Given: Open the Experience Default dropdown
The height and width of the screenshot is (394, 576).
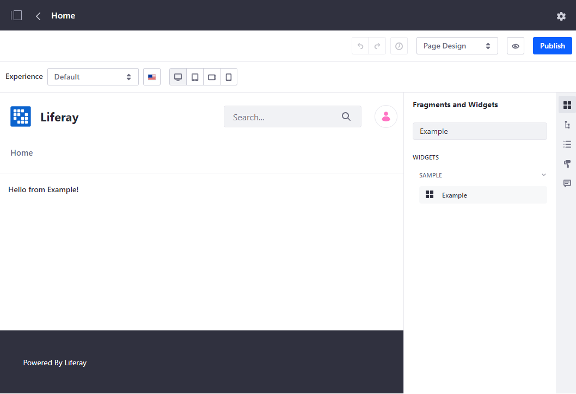Looking at the screenshot, I should tap(93, 77).
